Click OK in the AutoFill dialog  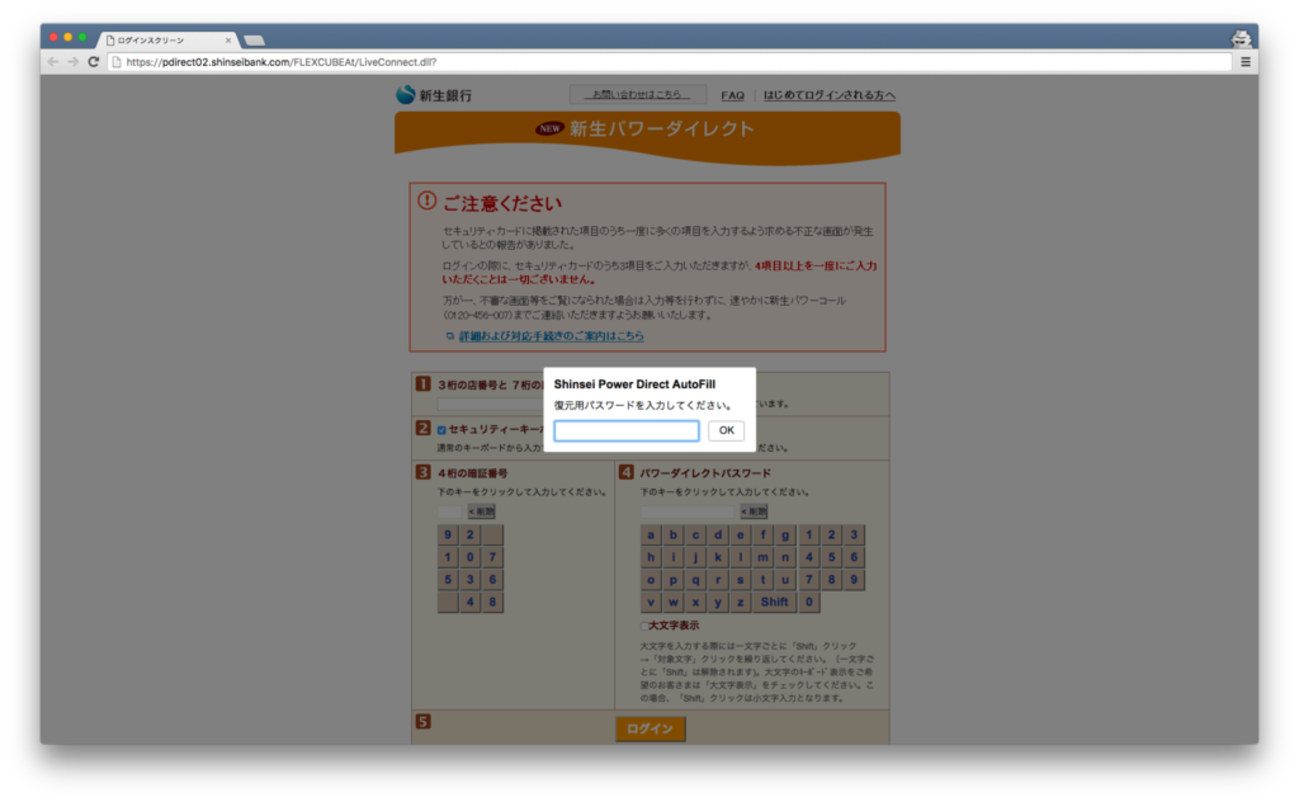pyautogui.click(x=726, y=430)
